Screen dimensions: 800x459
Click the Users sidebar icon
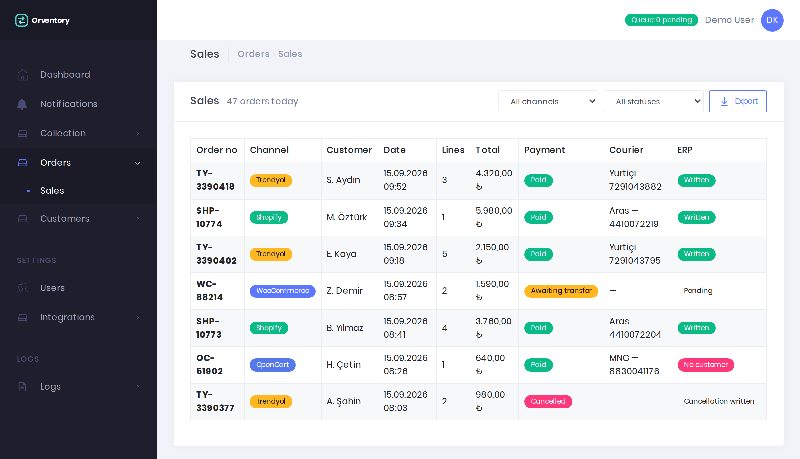pyautogui.click(x=22, y=288)
